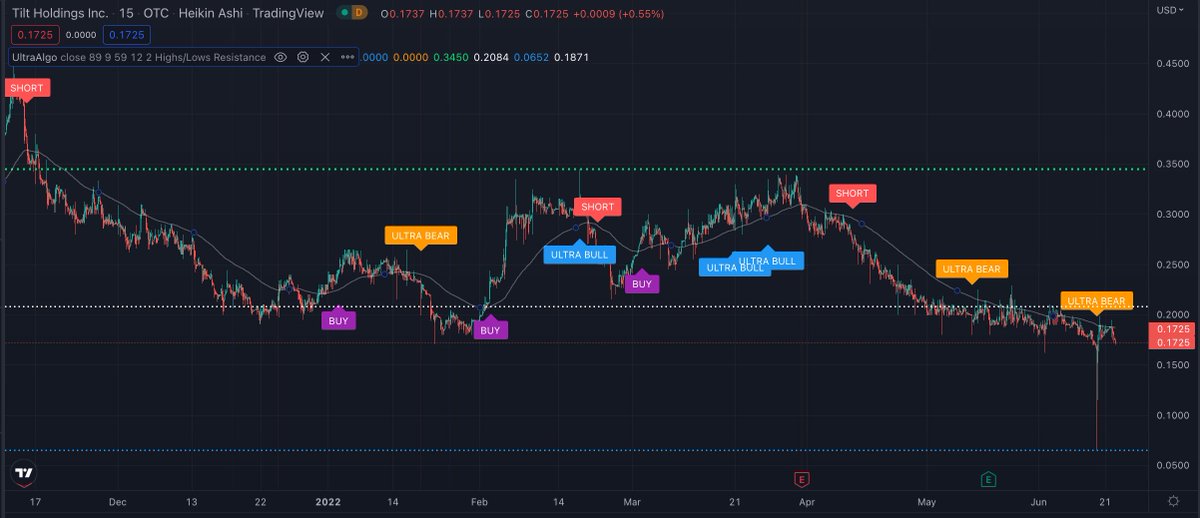This screenshot has width=1200, height=518.
Task: Click the ULTRA BEAR label in May
Action: 973,269
